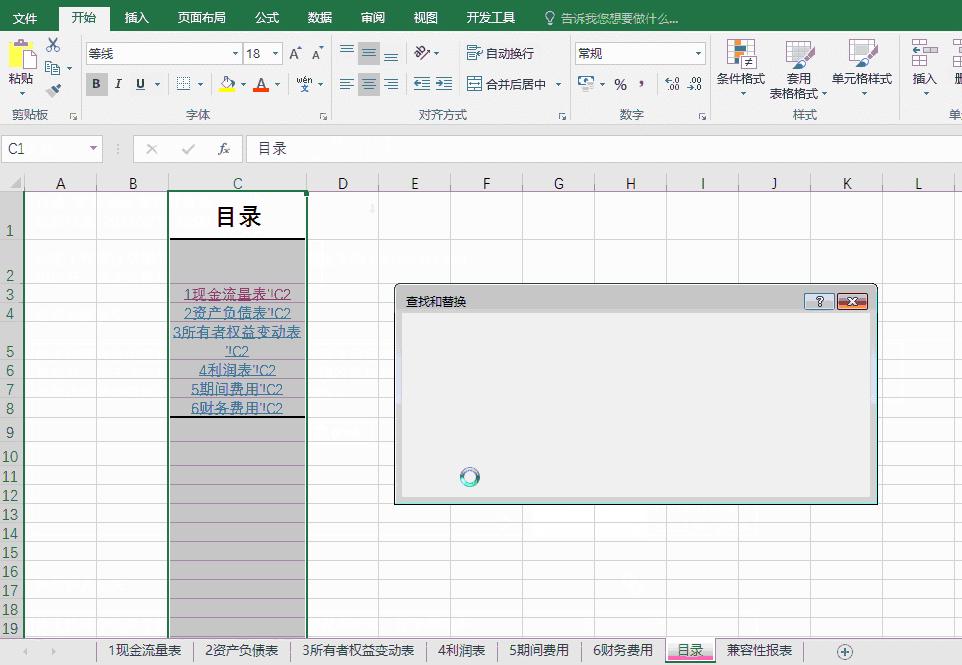Viewport: 962px width, 665px height.
Task: Pick the red font color swatch
Action: click(x=262, y=85)
